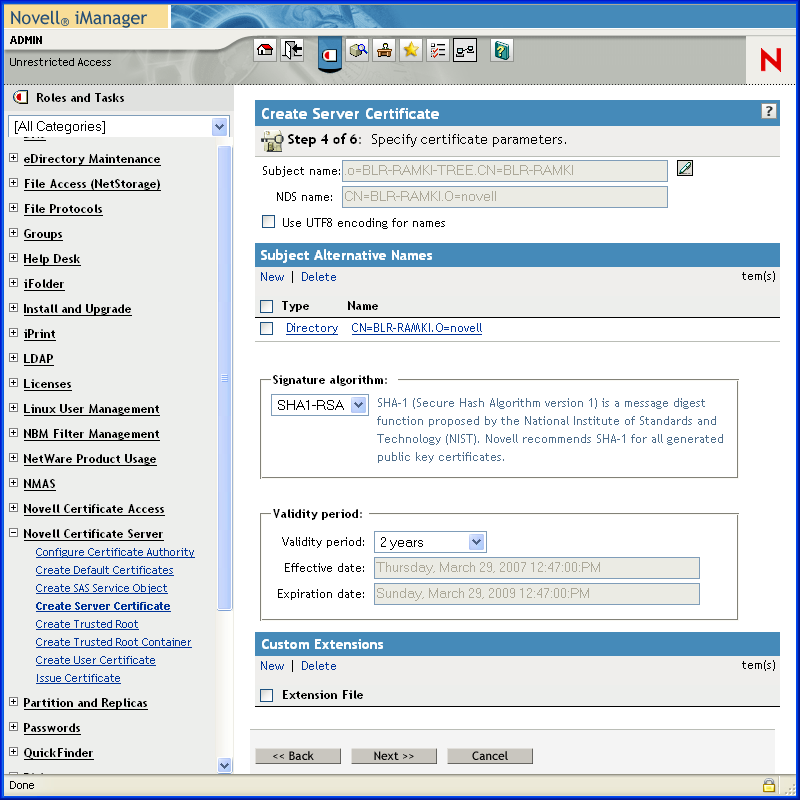Expand Partition and Replicas category

14,702
